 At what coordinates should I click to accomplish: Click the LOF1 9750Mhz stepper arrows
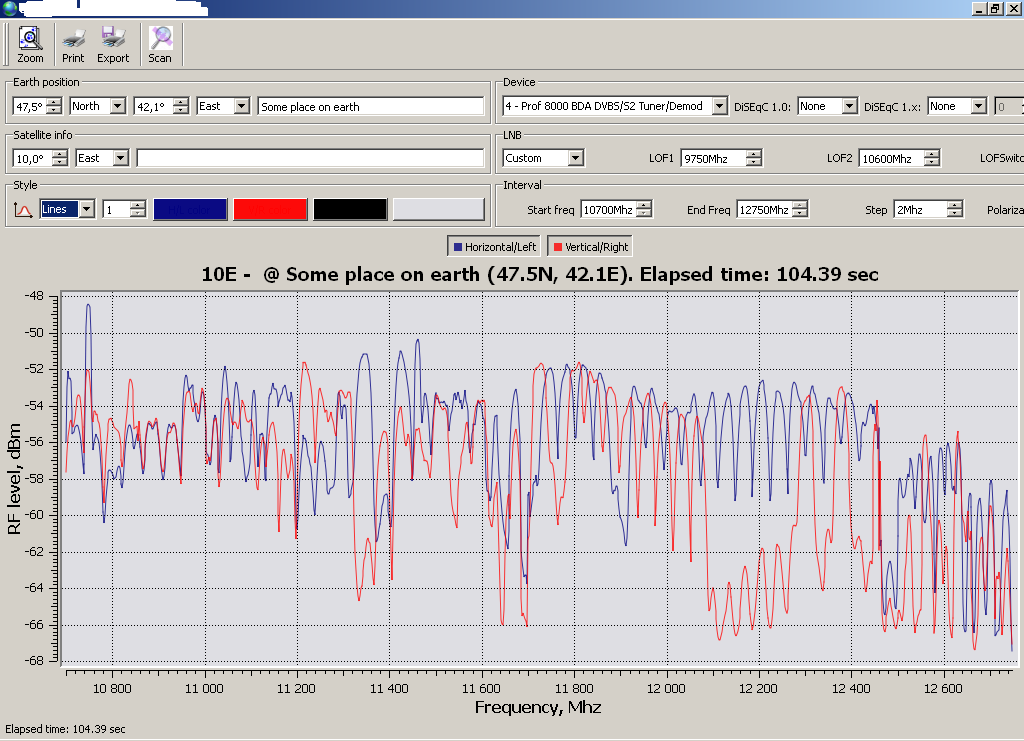[x=754, y=158]
